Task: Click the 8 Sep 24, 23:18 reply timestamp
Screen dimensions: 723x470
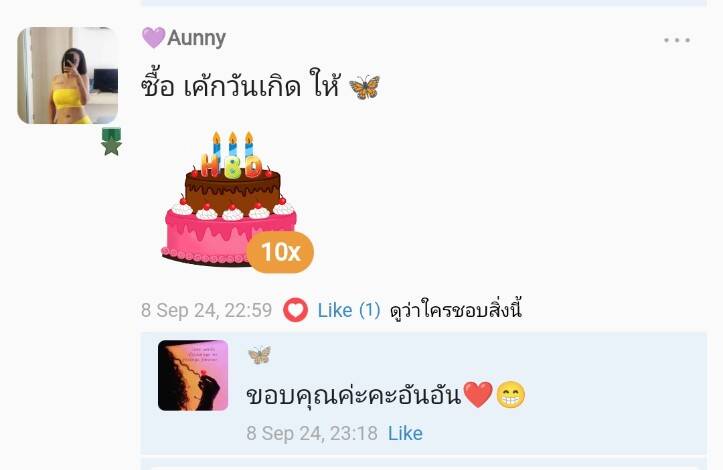Action: (312, 434)
